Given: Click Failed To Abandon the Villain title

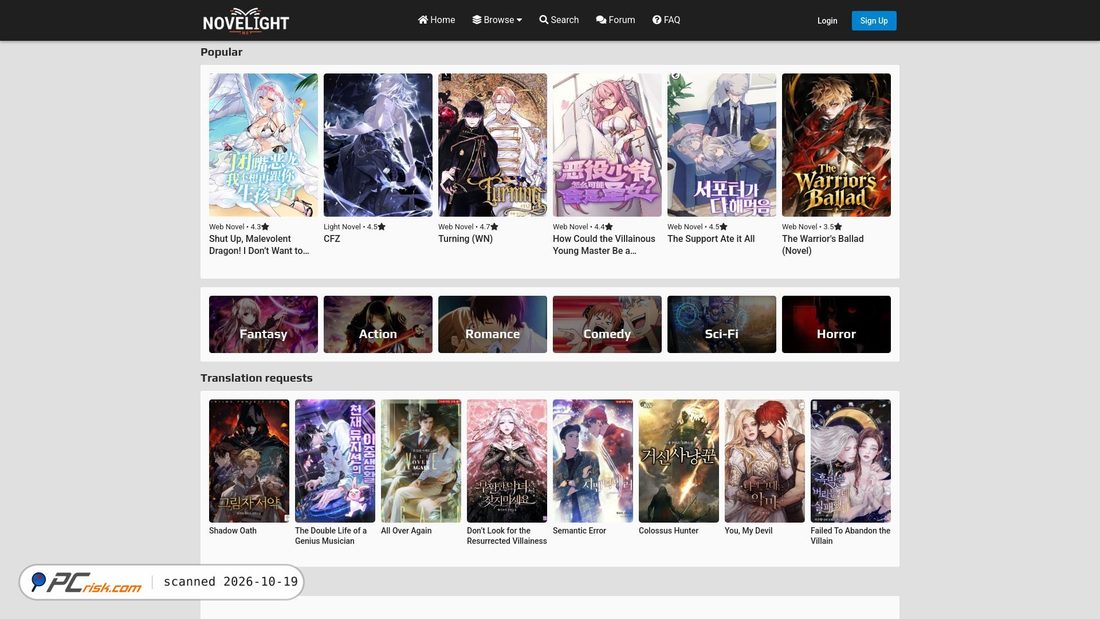Looking at the screenshot, I should point(850,535).
